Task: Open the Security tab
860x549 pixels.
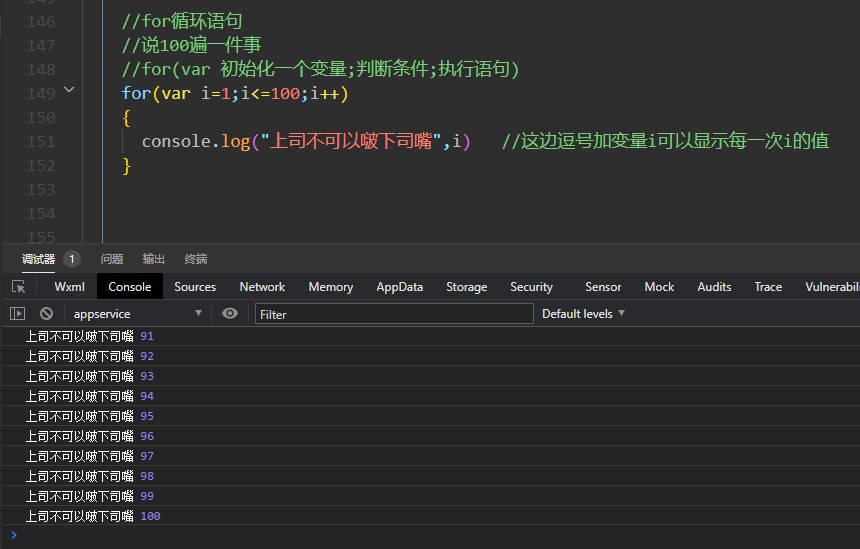Action: click(x=531, y=287)
